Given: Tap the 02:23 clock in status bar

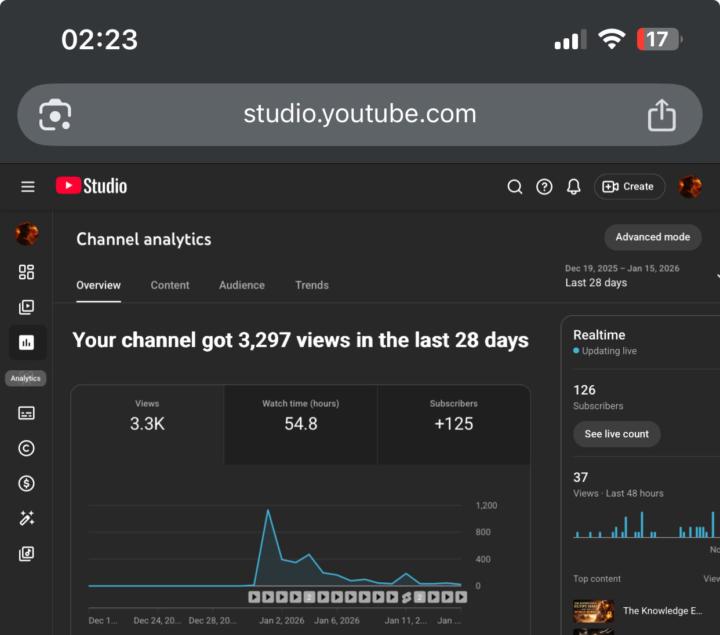Looking at the screenshot, I should pyautogui.click(x=100, y=39).
